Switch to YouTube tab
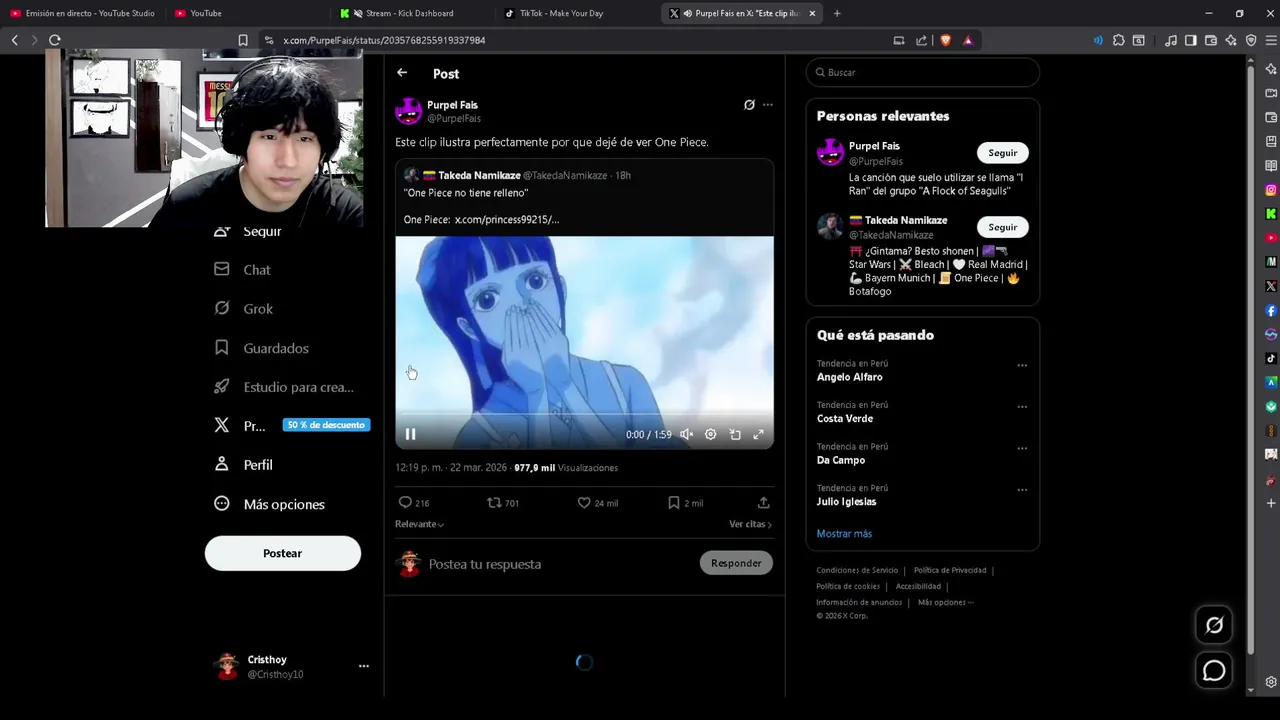The image size is (1280, 720). pyautogui.click(x=245, y=13)
